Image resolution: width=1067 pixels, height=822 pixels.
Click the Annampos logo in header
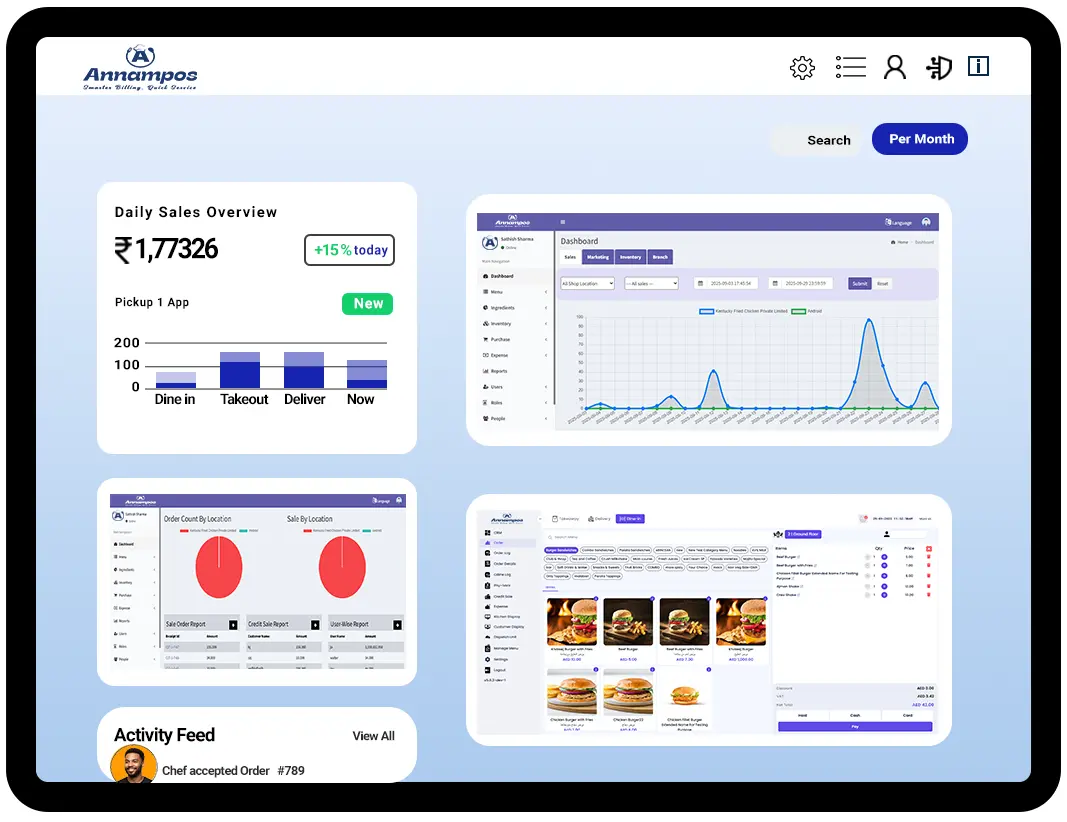coord(140,68)
